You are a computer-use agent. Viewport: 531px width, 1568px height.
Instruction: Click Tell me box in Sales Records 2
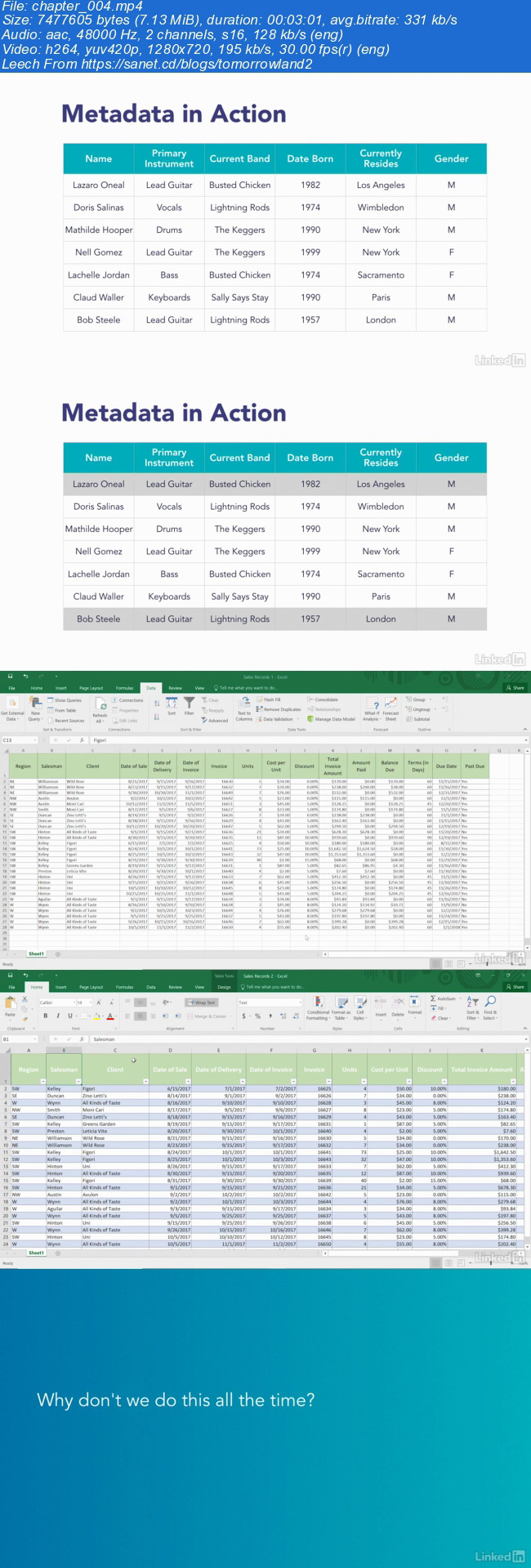click(274, 987)
